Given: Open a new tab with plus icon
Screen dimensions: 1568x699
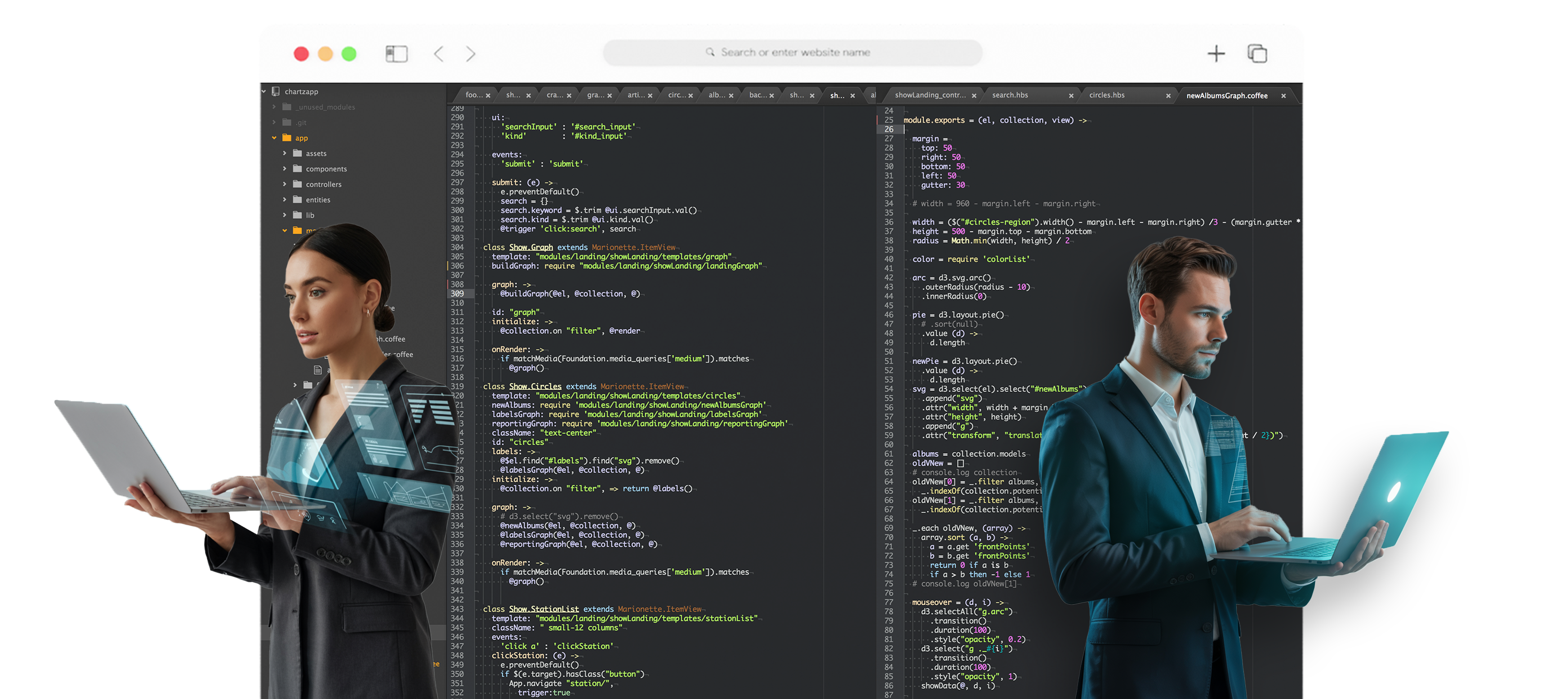Looking at the screenshot, I should tap(1216, 53).
